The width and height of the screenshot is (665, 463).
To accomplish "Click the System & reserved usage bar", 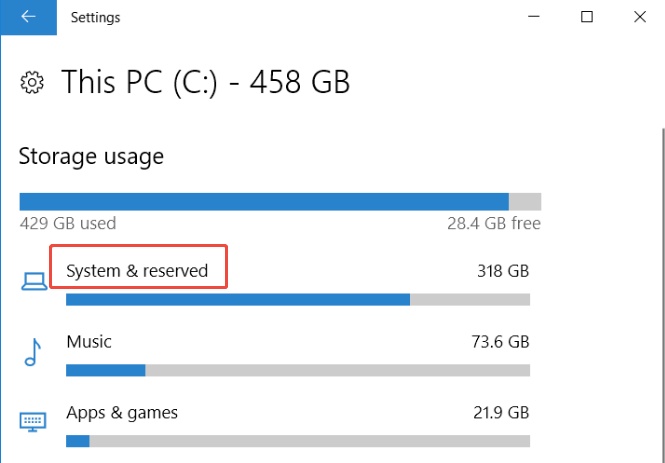I will point(298,299).
